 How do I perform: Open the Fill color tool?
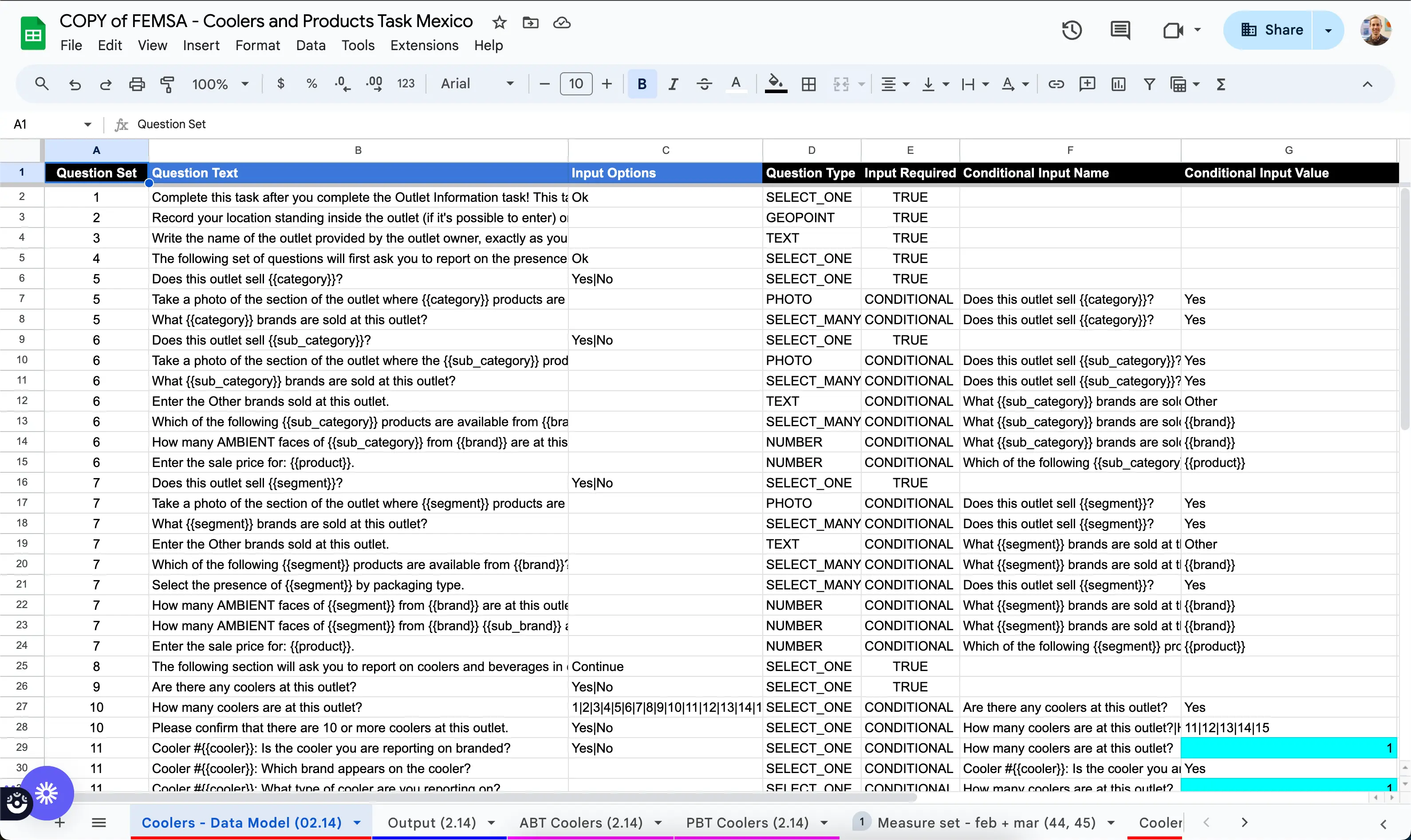pos(776,84)
